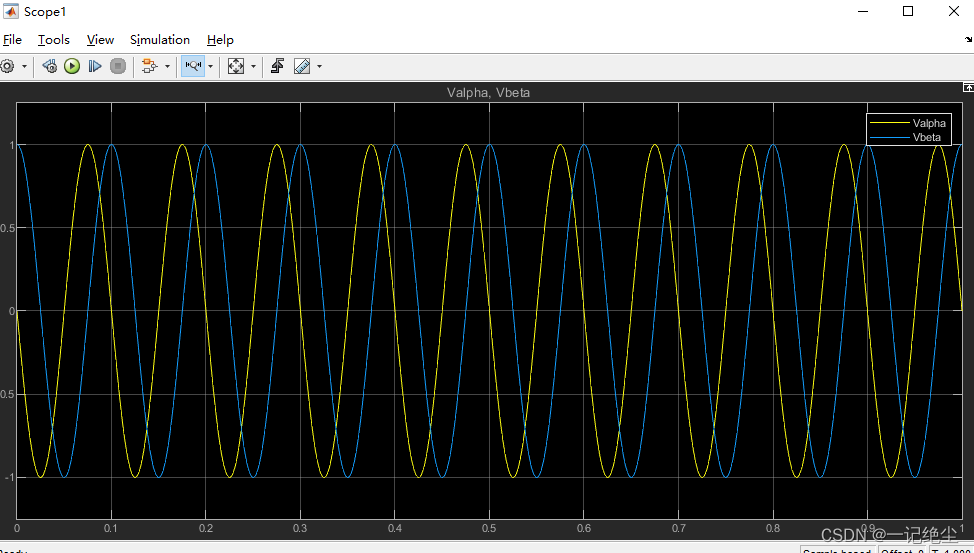Screen dimensions: 974x553
Task: Toggle Valpha visibility in the legend
Action: pos(908,123)
